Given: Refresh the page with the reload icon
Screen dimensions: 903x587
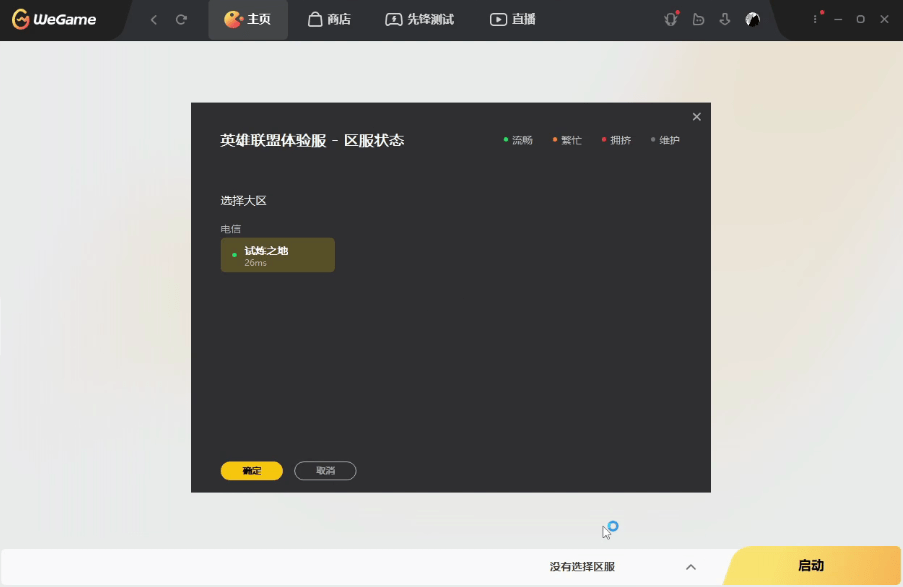Looking at the screenshot, I should (x=181, y=20).
